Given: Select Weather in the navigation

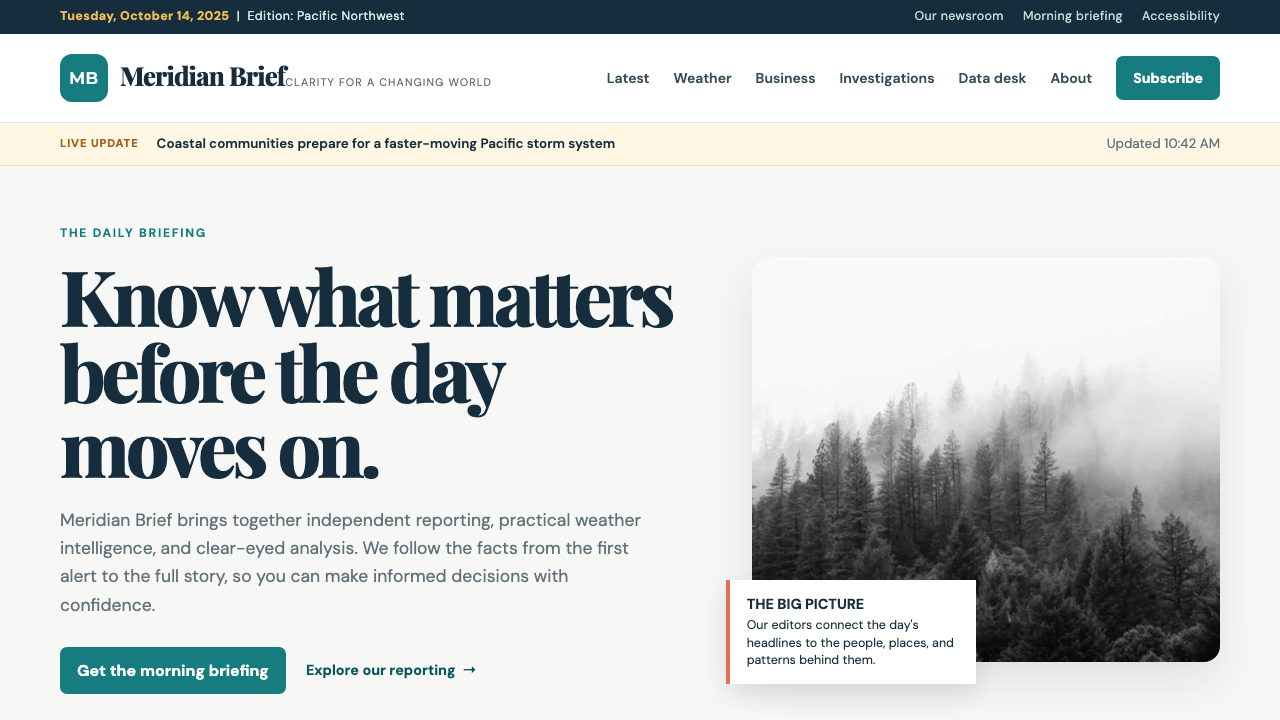Looking at the screenshot, I should 702,78.
